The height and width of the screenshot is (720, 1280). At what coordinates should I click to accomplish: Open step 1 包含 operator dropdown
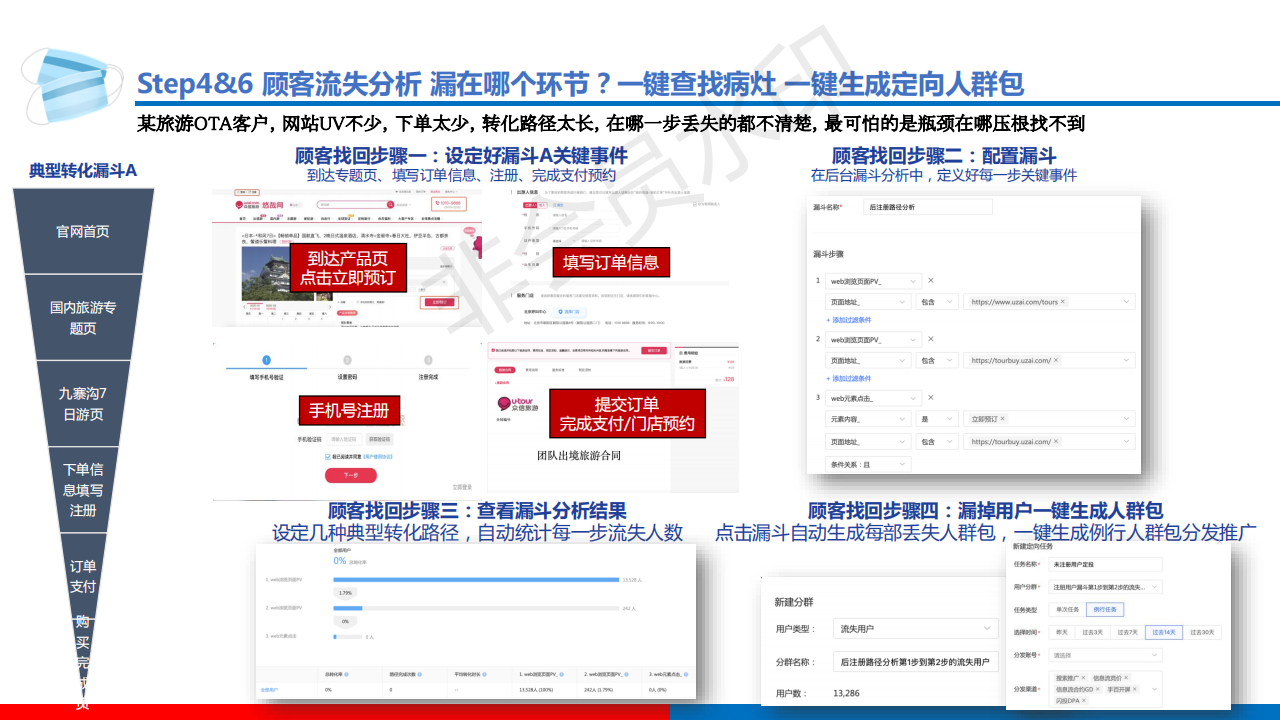(936, 301)
